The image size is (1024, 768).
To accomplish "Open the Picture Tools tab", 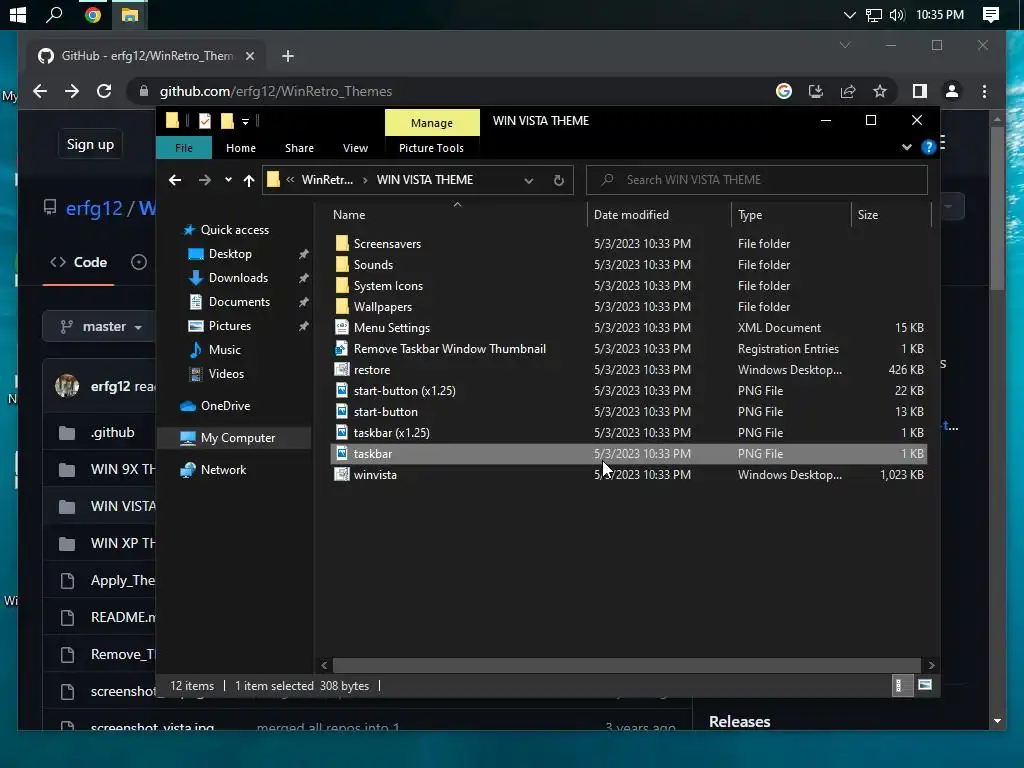I will 431,148.
